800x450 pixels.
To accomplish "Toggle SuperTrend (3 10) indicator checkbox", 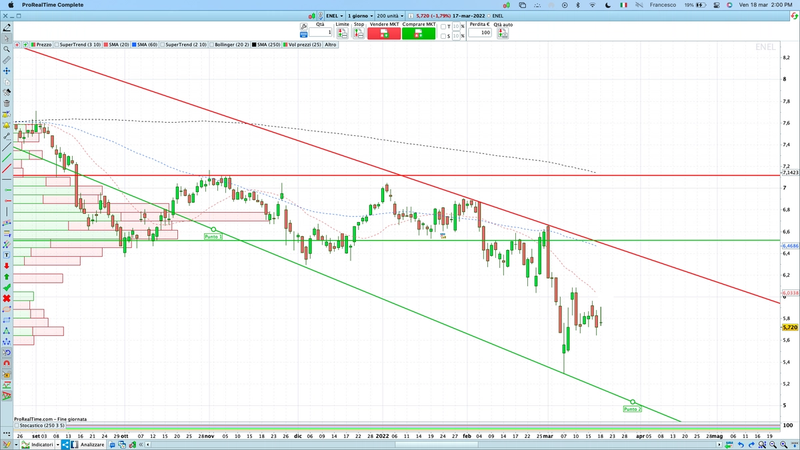I will pos(57,45).
